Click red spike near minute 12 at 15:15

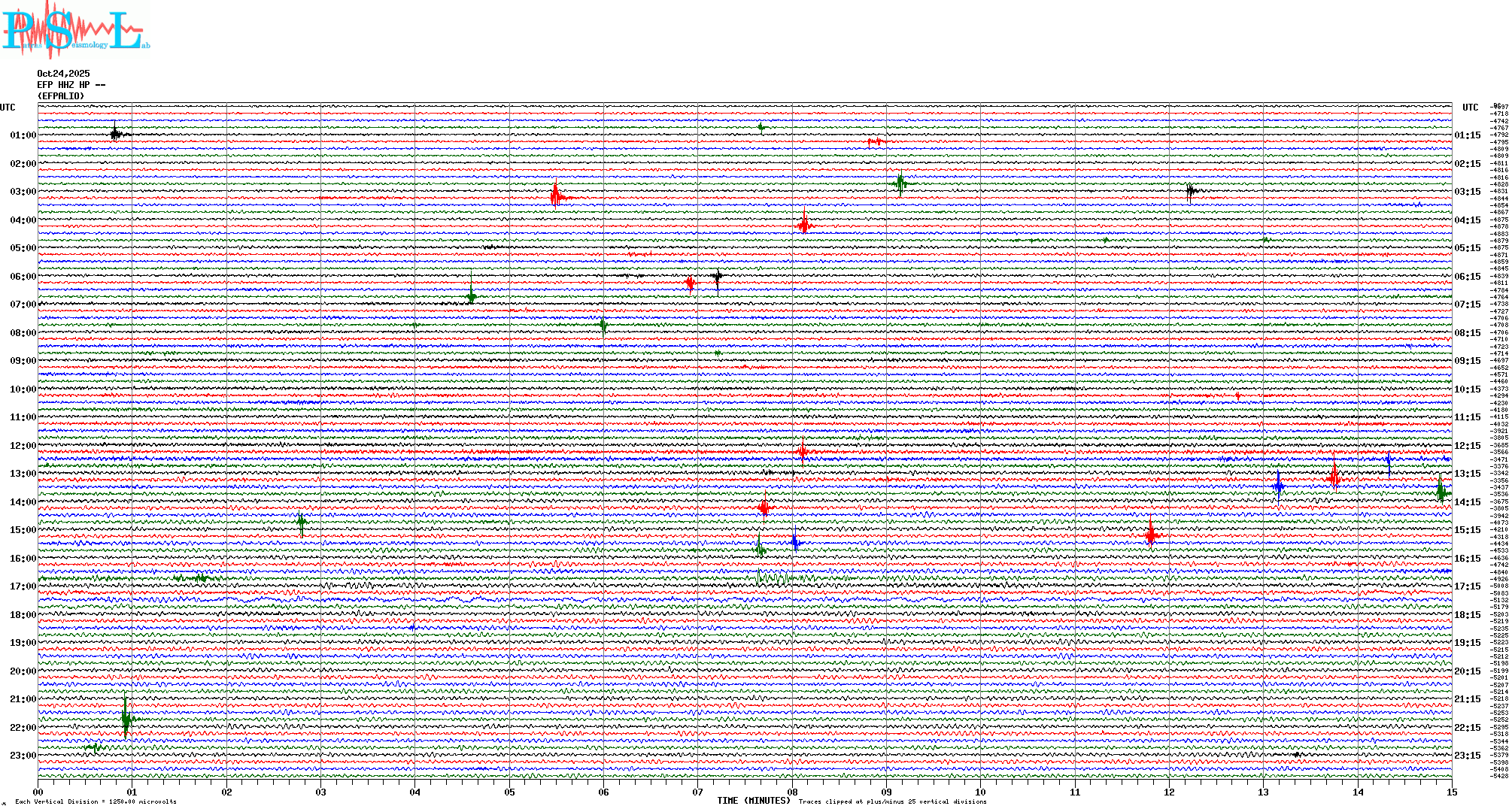(x=1150, y=535)
